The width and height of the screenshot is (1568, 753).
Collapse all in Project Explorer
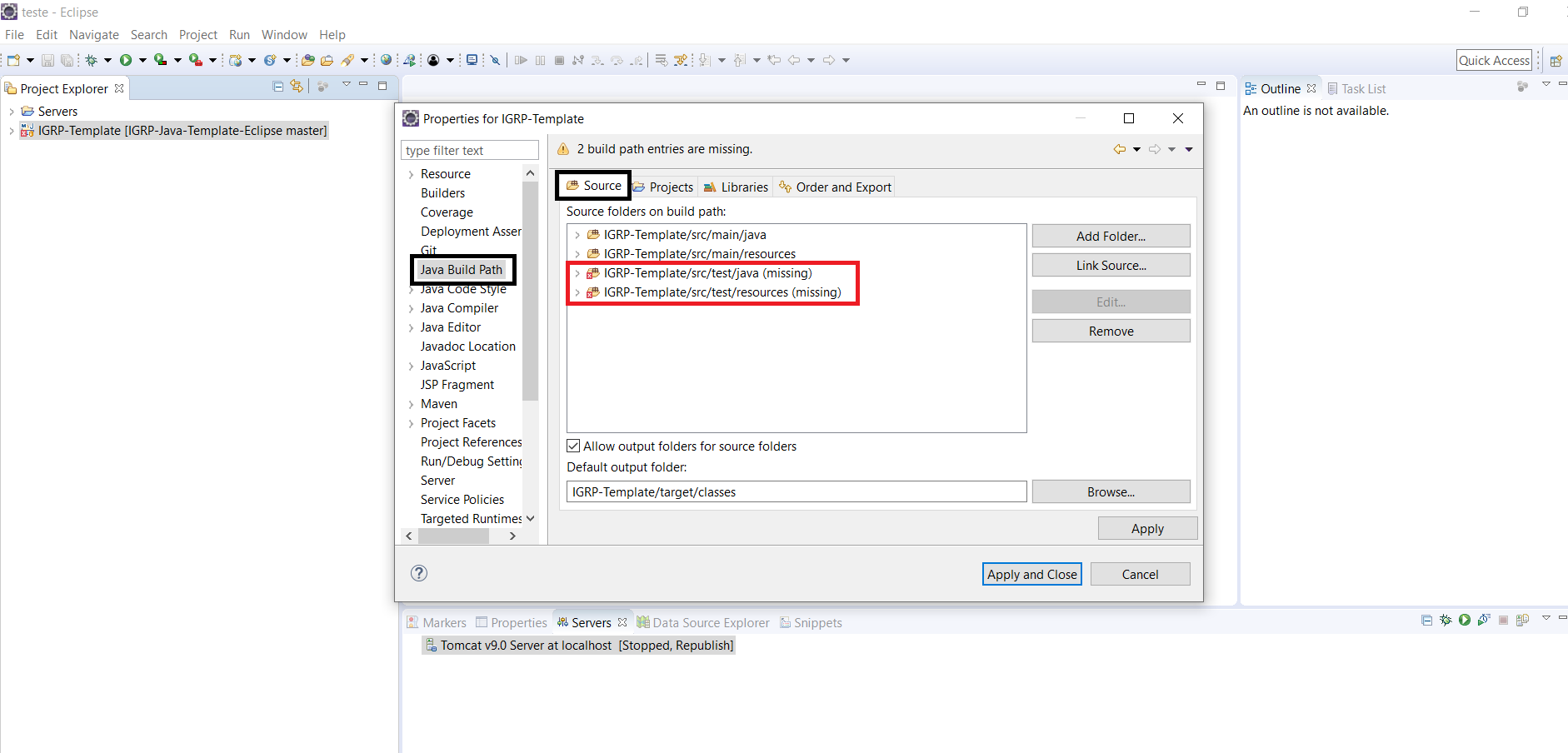[278, 86]
